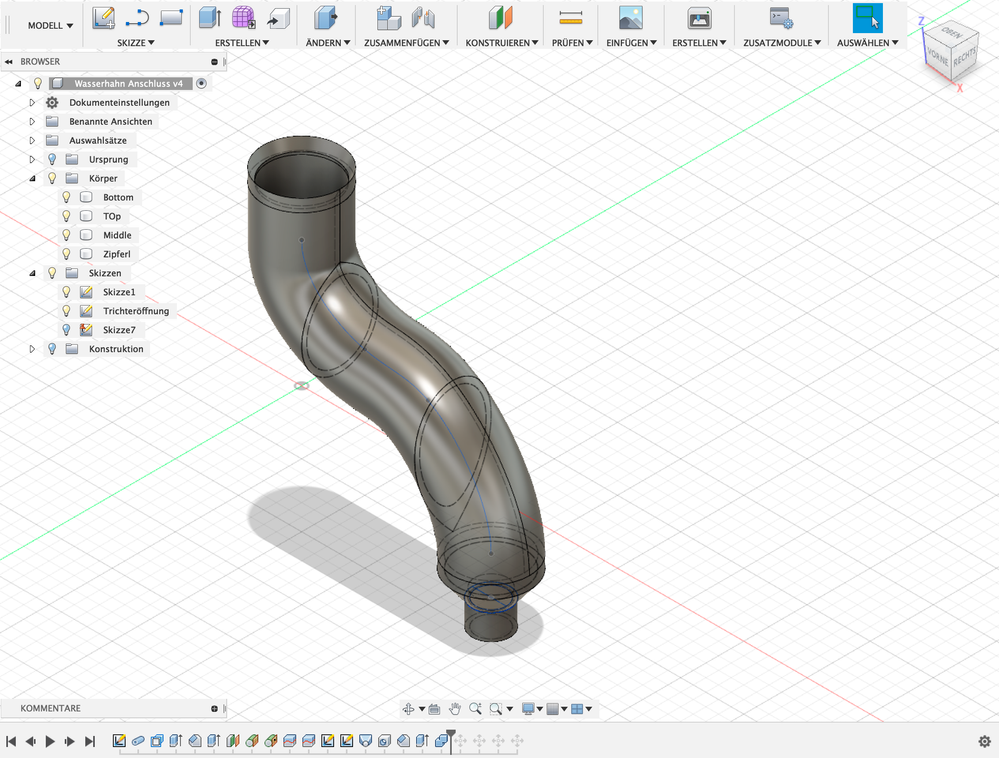
Task: Open the ÄNDERN menu
Action: point(327,43)
